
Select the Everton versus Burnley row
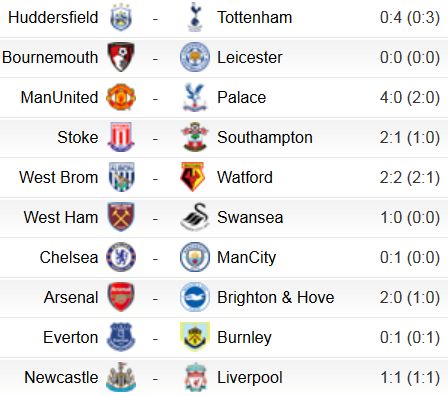click(224, 337)
